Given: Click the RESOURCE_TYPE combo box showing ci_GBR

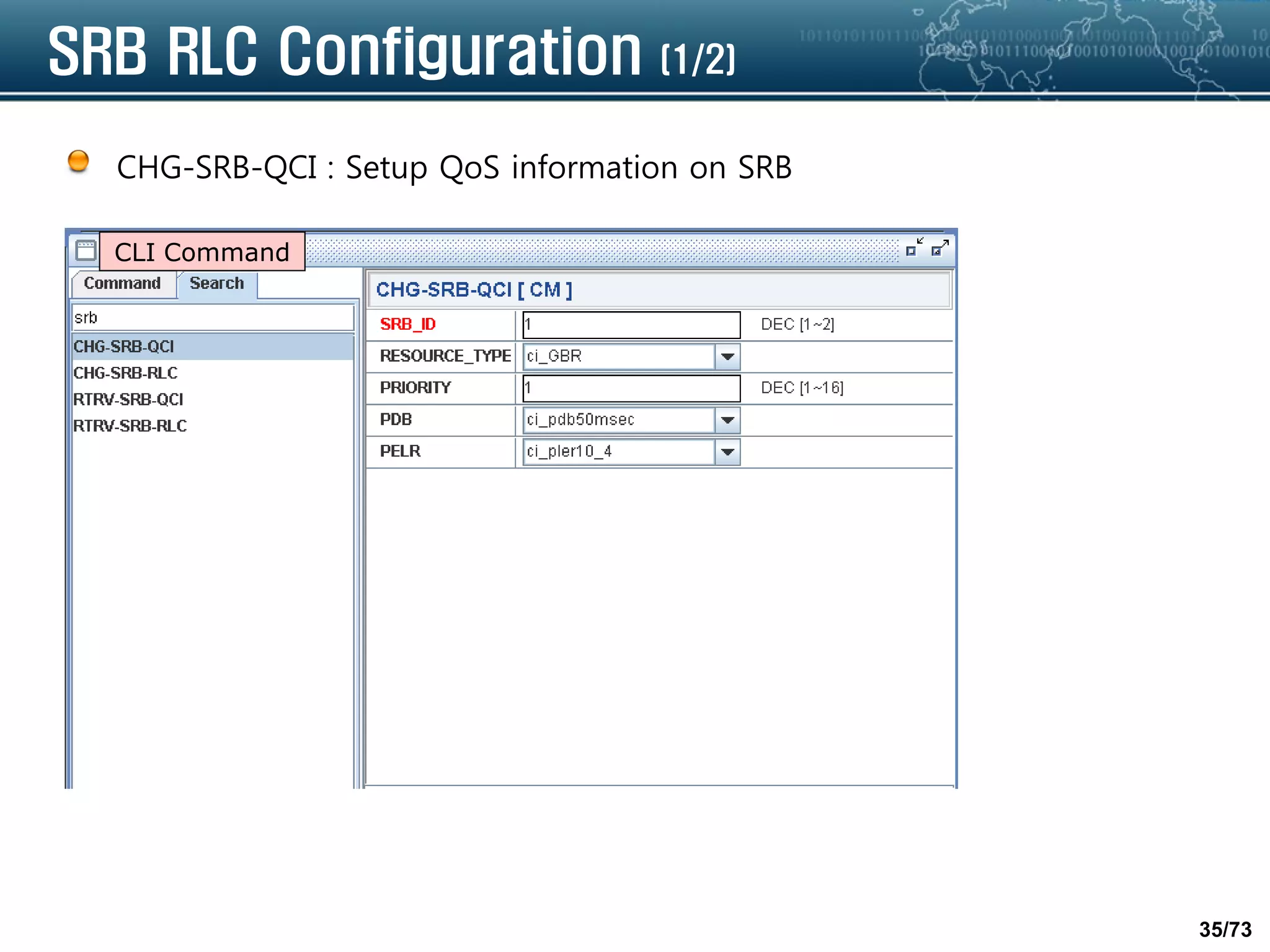Looking at the screenshot, I should [631, 357].
